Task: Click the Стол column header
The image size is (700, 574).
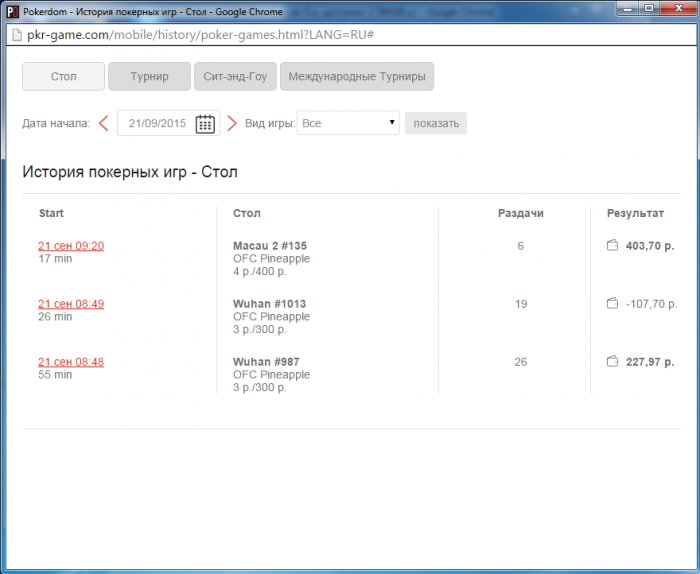Action: (x=246, y=213)
